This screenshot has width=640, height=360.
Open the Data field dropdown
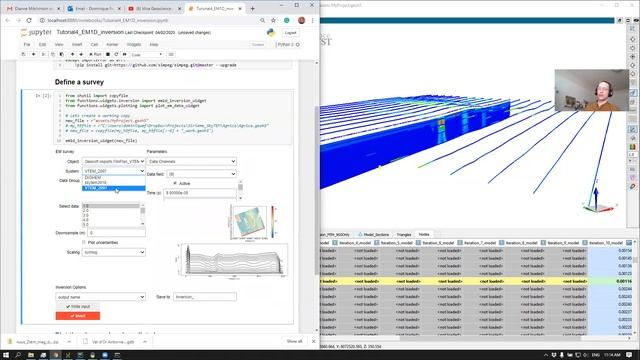pyautogui.click(x=201, y=174)
